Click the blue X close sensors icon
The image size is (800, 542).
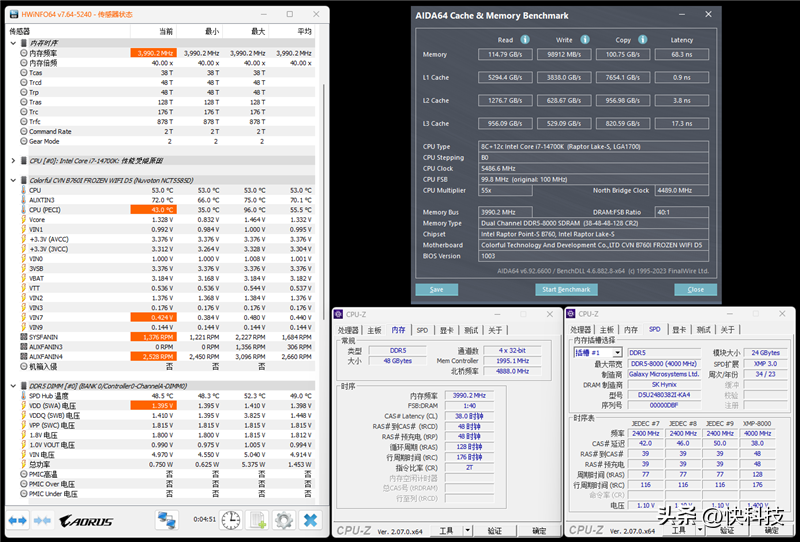tap(310, 520)
